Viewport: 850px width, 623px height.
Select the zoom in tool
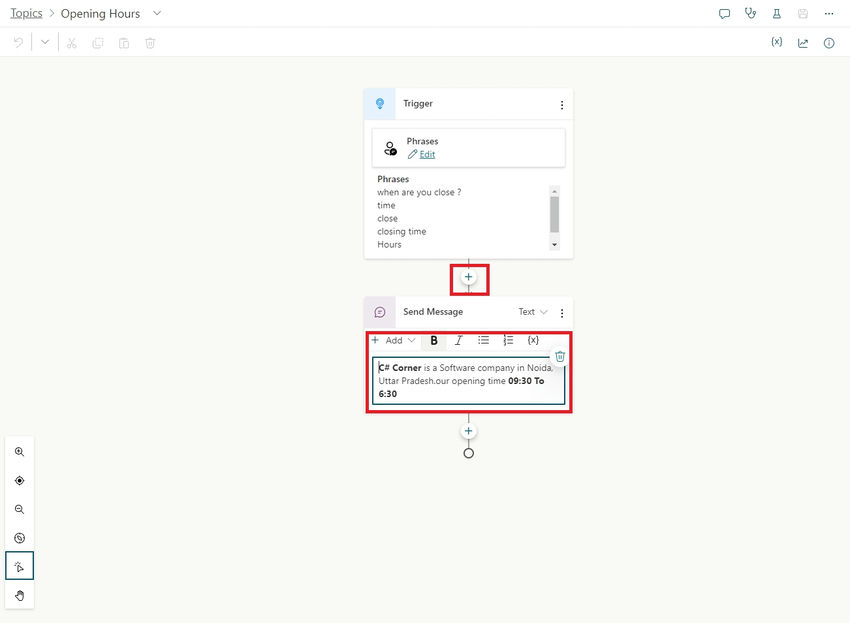[19, 451]
